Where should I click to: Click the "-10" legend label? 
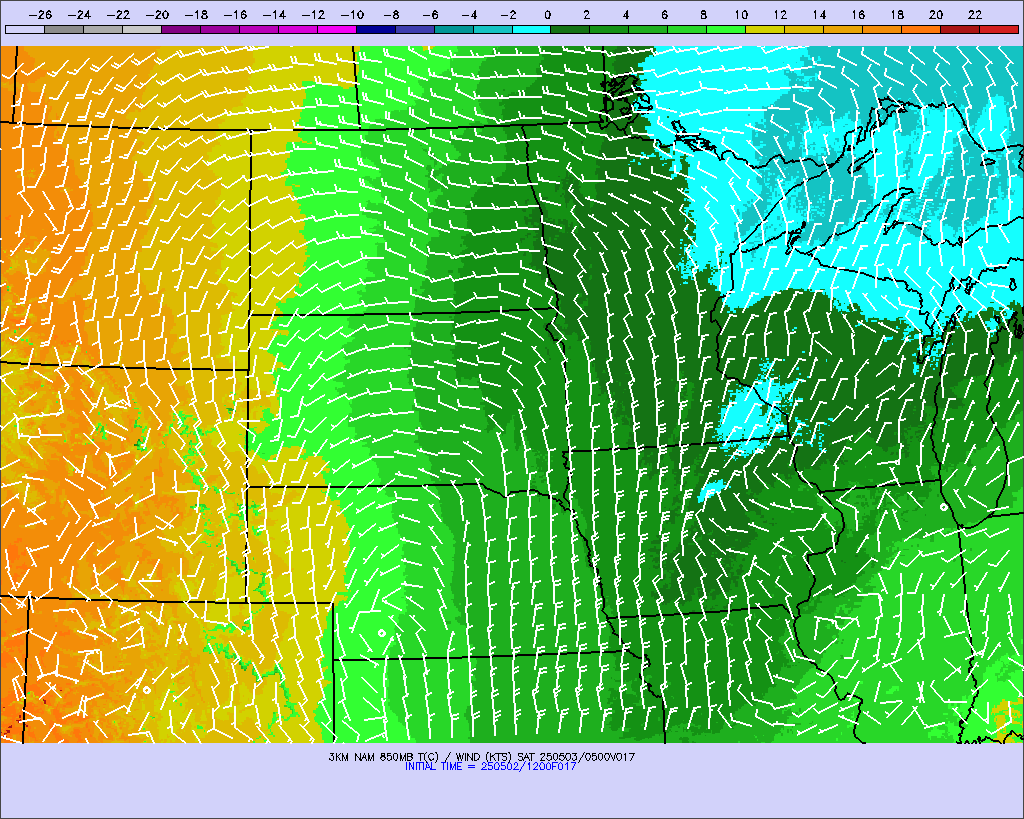pos(352,14)
